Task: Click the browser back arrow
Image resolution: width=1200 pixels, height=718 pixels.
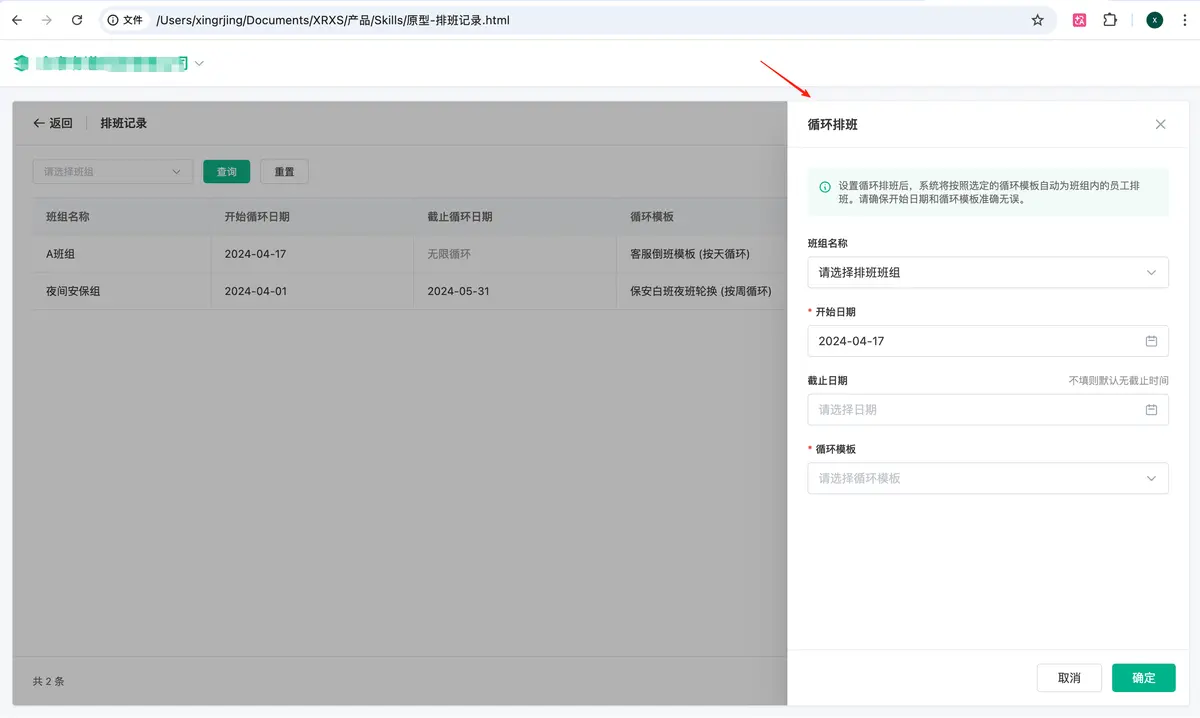Action: pos(17,20)
